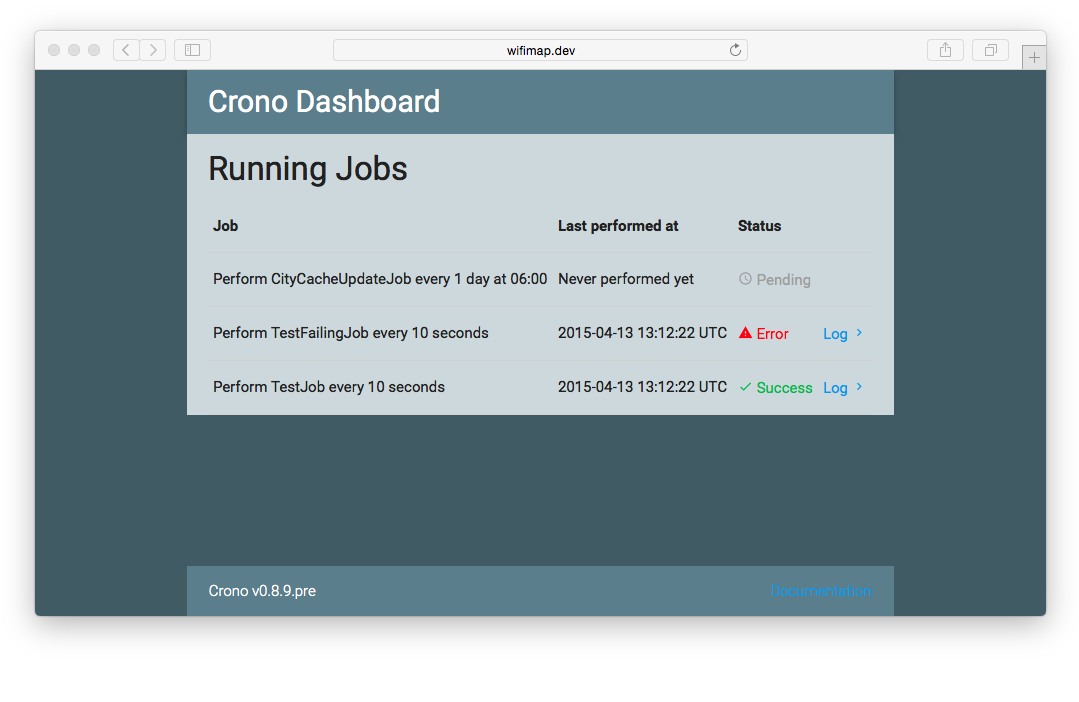Click the Pending clock icon
Viewport: 1079px width, 702px height.
coord(745,279)
